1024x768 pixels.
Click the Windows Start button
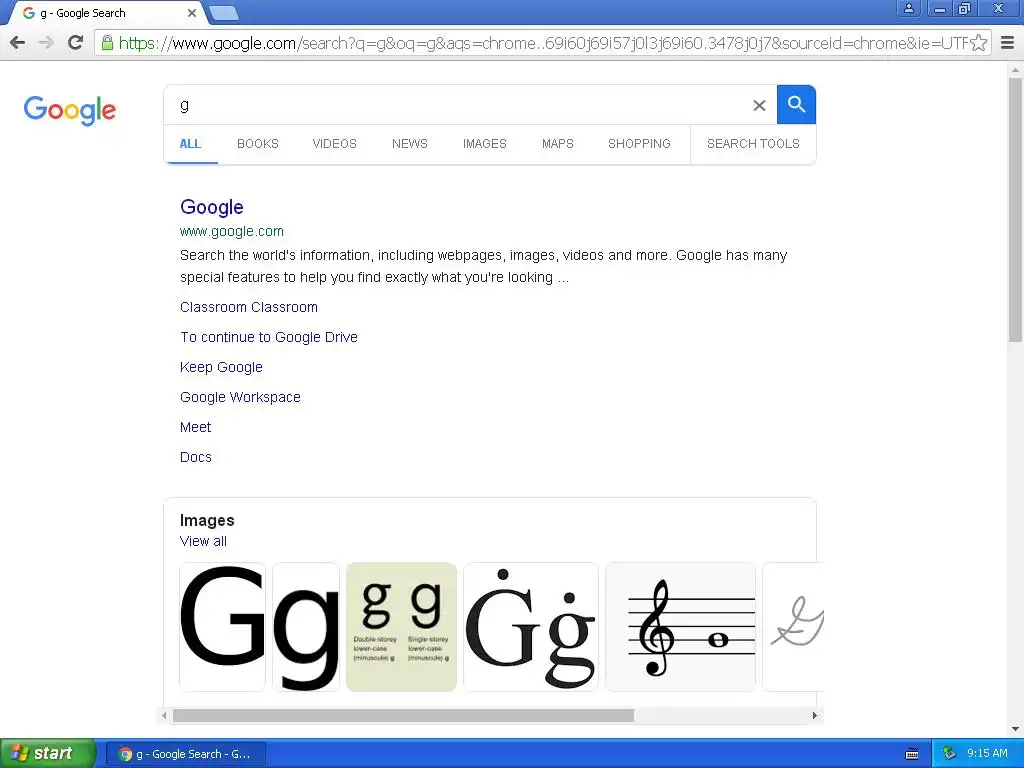(x=48, y=754)
